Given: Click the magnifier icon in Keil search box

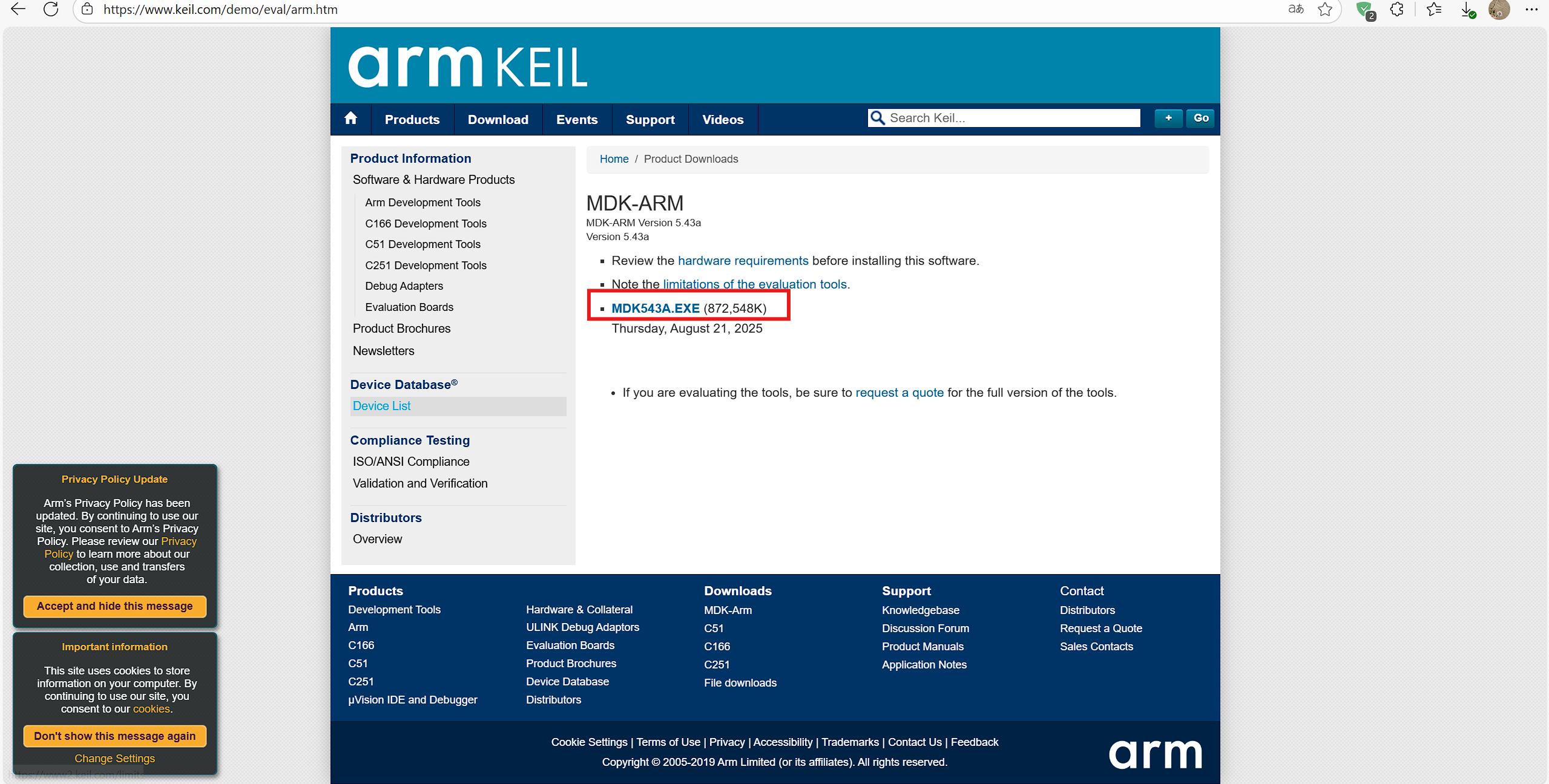Looking at the screenshot, I should [x=877, y=118].
